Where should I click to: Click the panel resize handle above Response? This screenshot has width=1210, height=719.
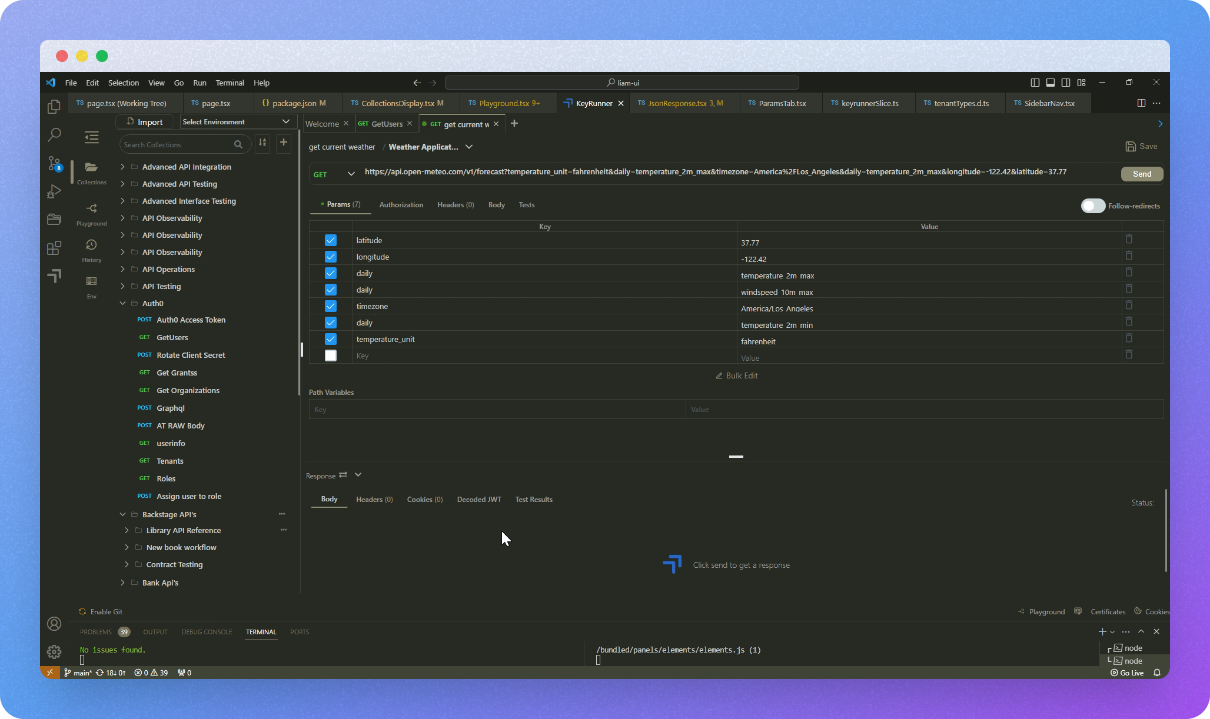coord(735,456)
